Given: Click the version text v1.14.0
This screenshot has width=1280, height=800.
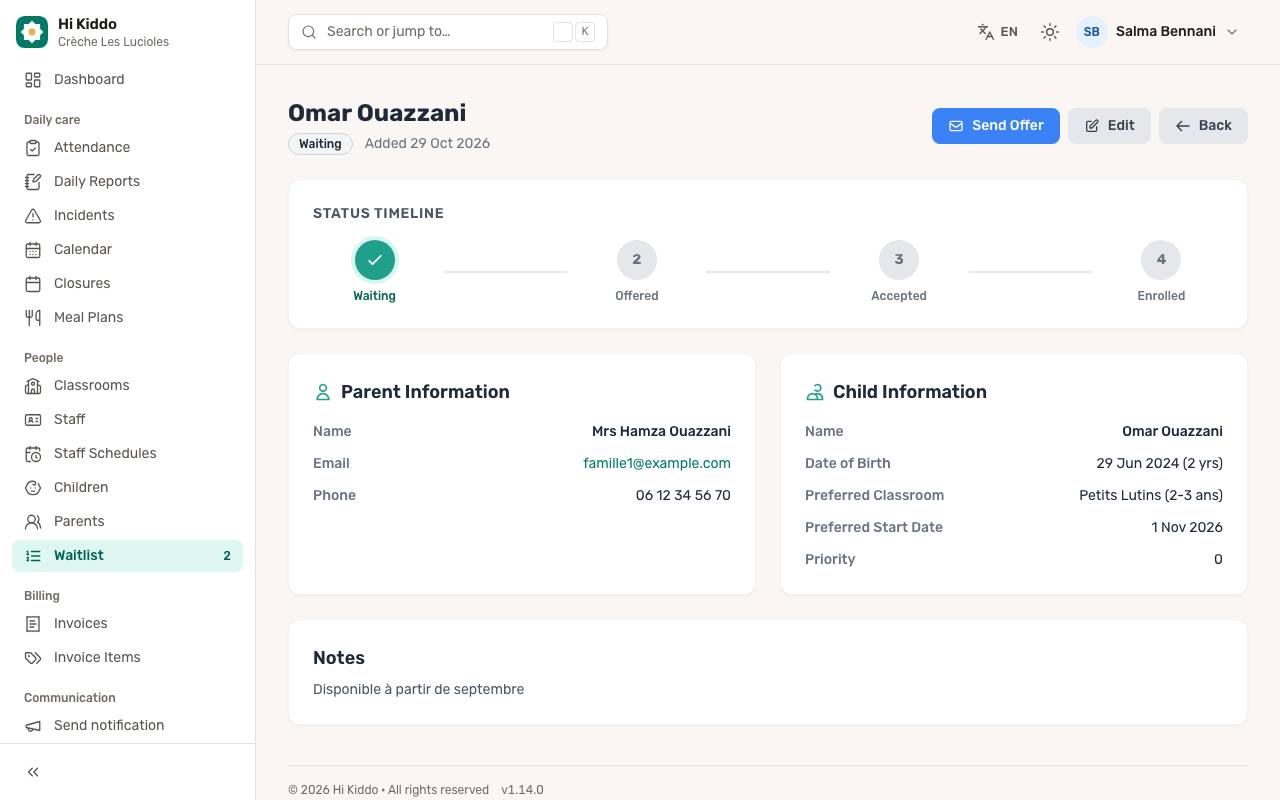Looking at the screenshot, I should 522,790.
